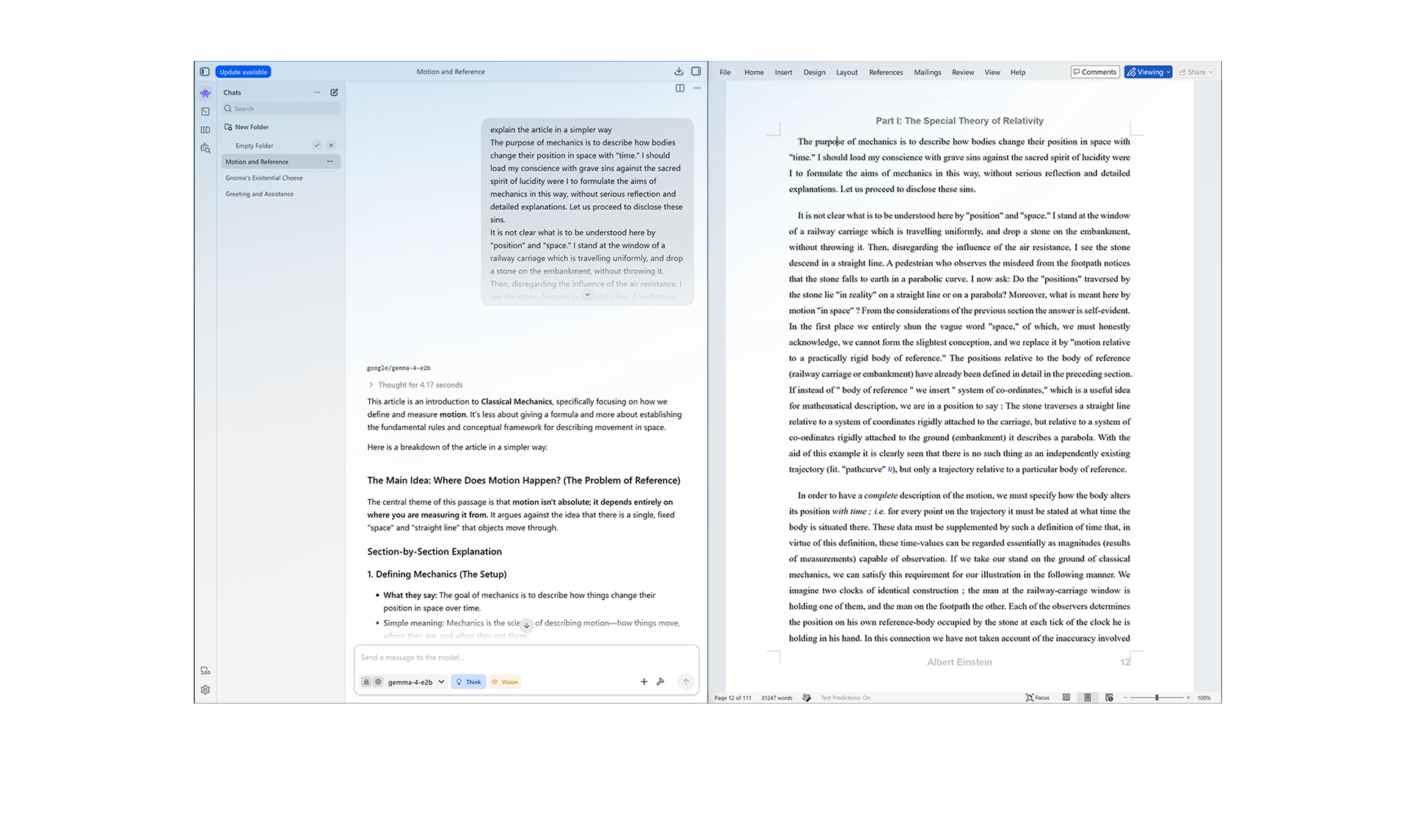Click the plus attach icon in message box
The image size is (1418, 840).
(644, 682)
